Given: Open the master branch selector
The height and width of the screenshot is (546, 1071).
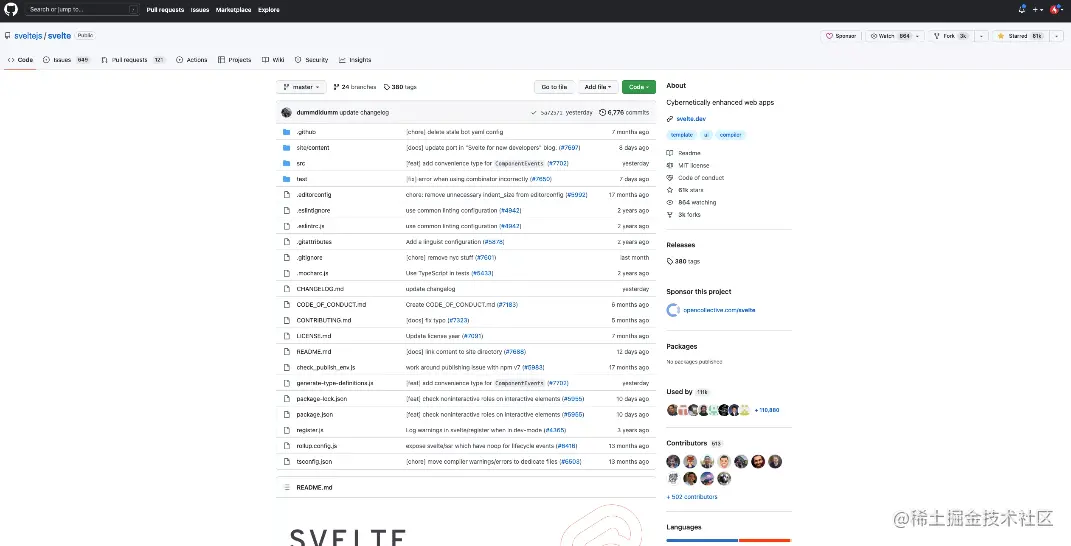Looking at the screenshot, I should (300, 87).
